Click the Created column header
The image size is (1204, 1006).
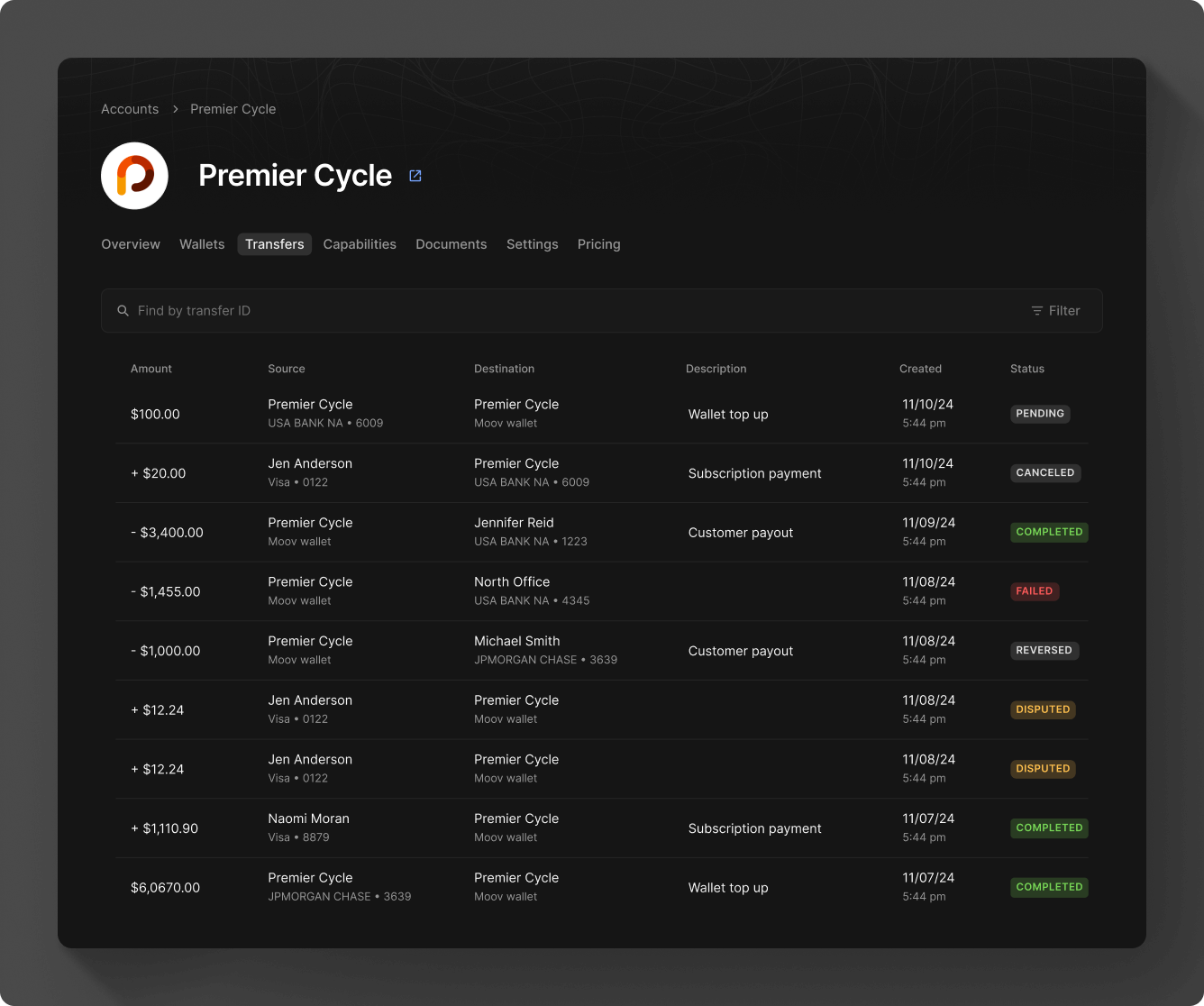click(x=920, y=369)
